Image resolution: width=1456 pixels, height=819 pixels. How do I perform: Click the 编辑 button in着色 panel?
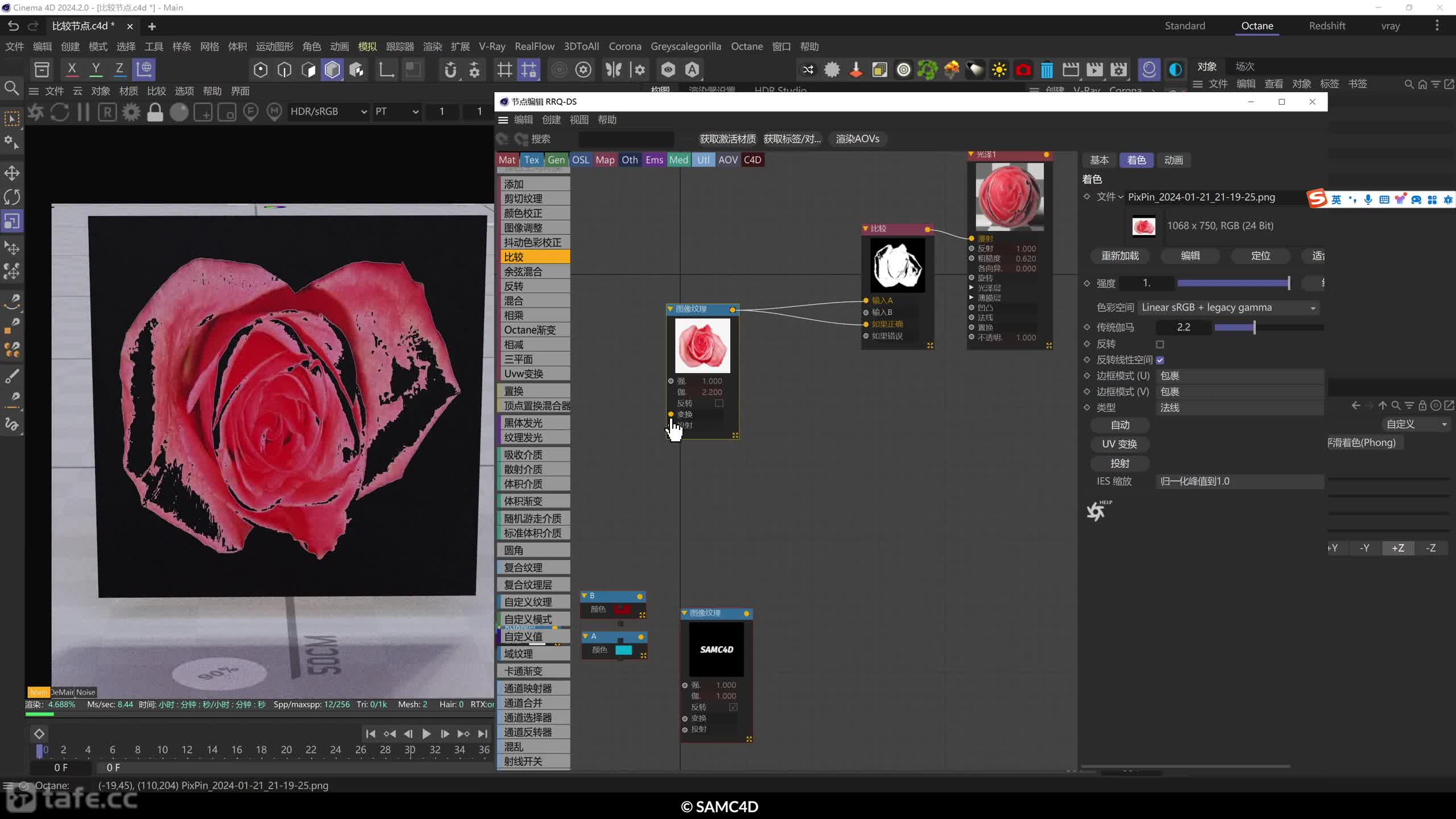[x=1190, y=255]
